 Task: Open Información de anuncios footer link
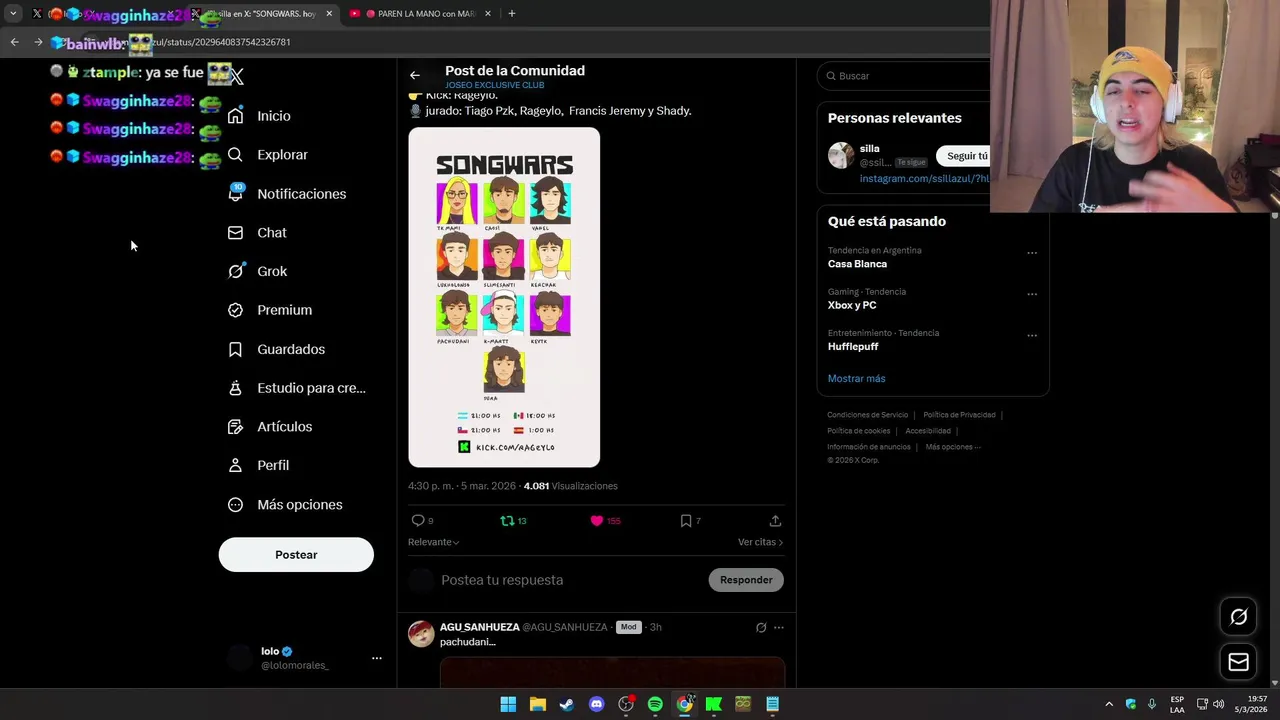coord(868,447)
